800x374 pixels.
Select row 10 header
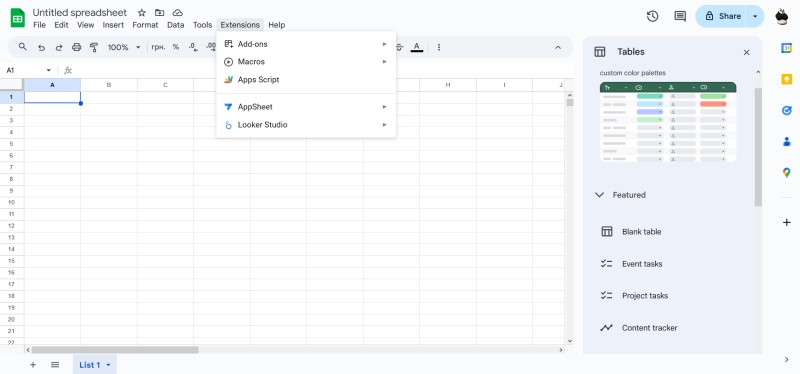click(x=12, y=203)
